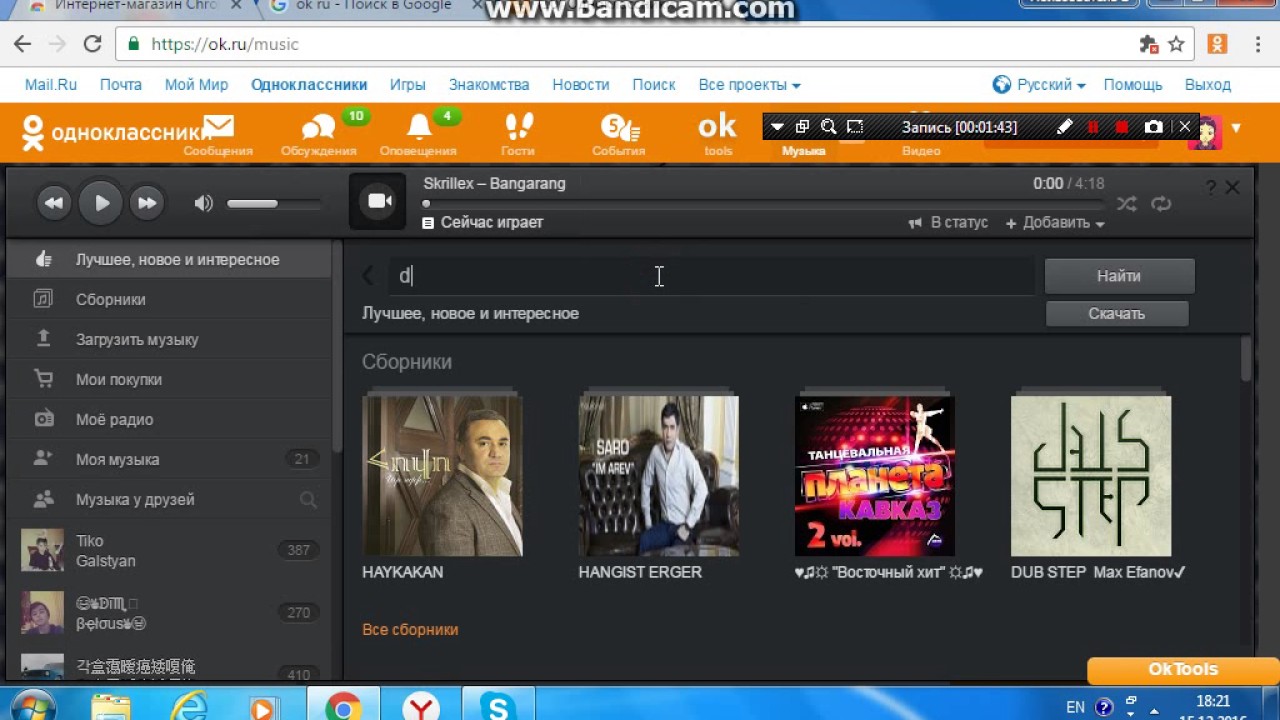Expand Все проекты dropdown
This screenshot has height=720, width=1280.
pyautogui.click(x=750, y=85)
